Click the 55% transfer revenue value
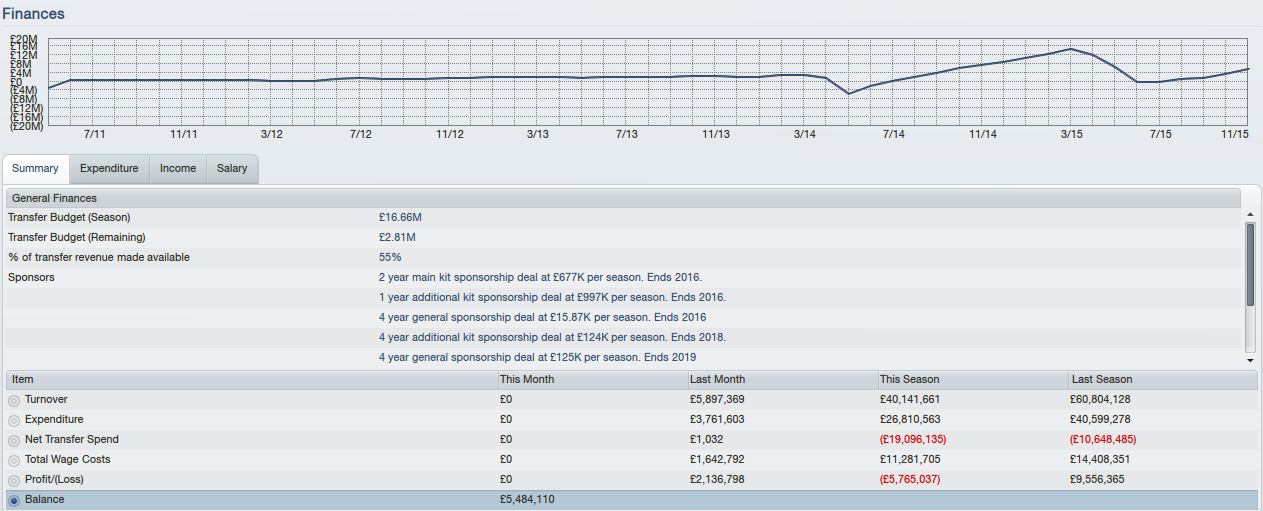The width and height of the screenshot is (1263, 511). click(x=390, y=257)
